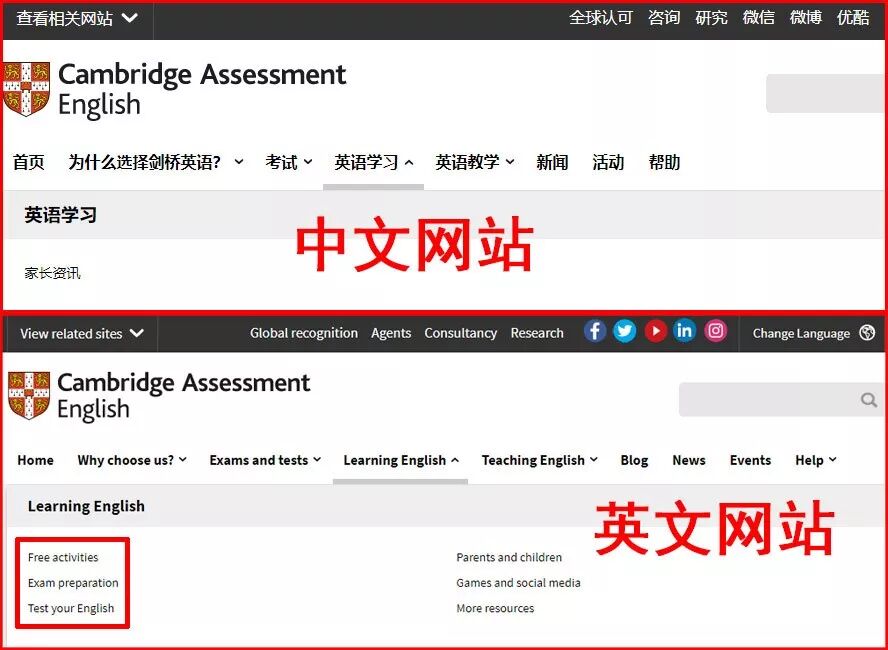Open the 英语教学 dropdown menu
Viewport: 888px width, 650px height.
coord(475,162)
